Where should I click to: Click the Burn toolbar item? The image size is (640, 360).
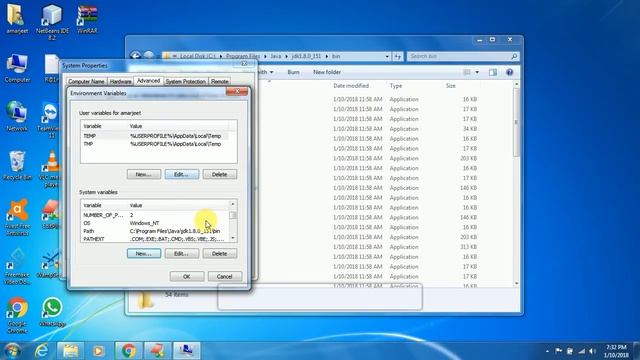(x=293, y=72)
